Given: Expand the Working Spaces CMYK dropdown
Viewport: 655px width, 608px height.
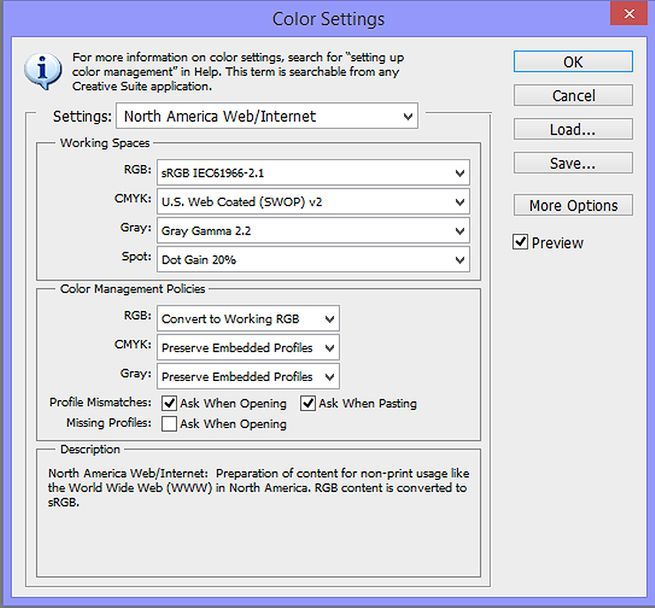Looking at the screenshot, I should 313,202.
